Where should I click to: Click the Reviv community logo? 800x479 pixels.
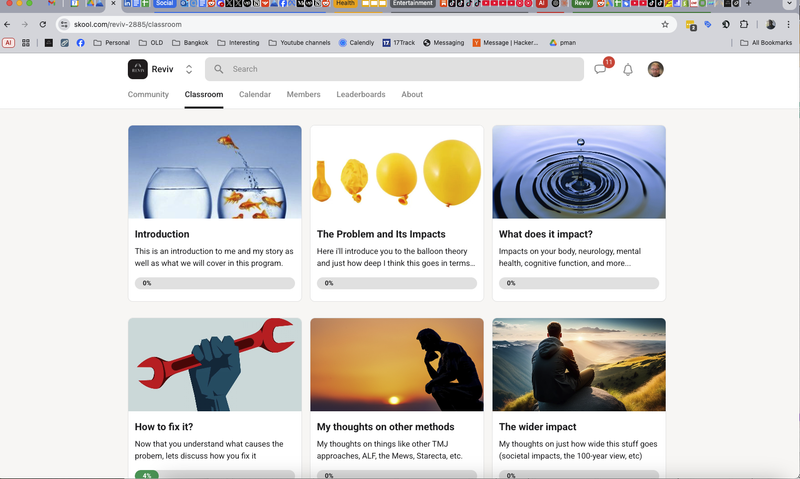point(138,69)
